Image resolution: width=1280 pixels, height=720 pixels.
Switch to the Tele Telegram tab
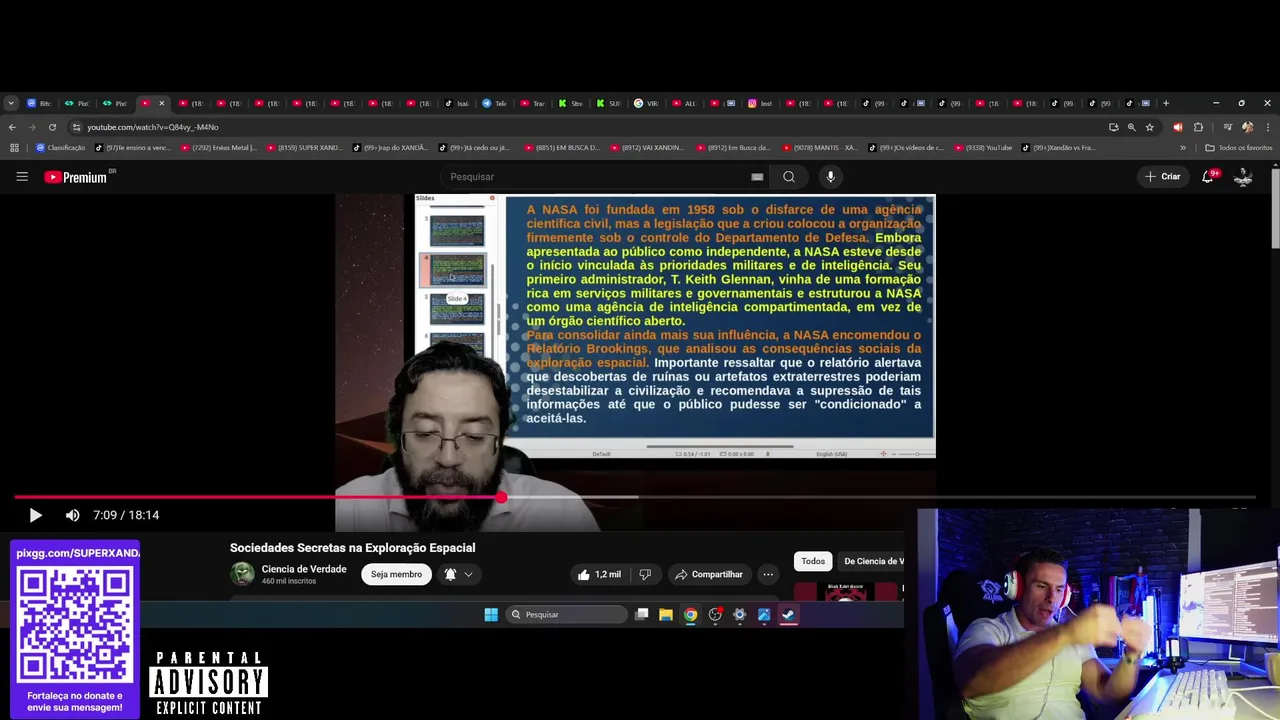pos(494,103)
